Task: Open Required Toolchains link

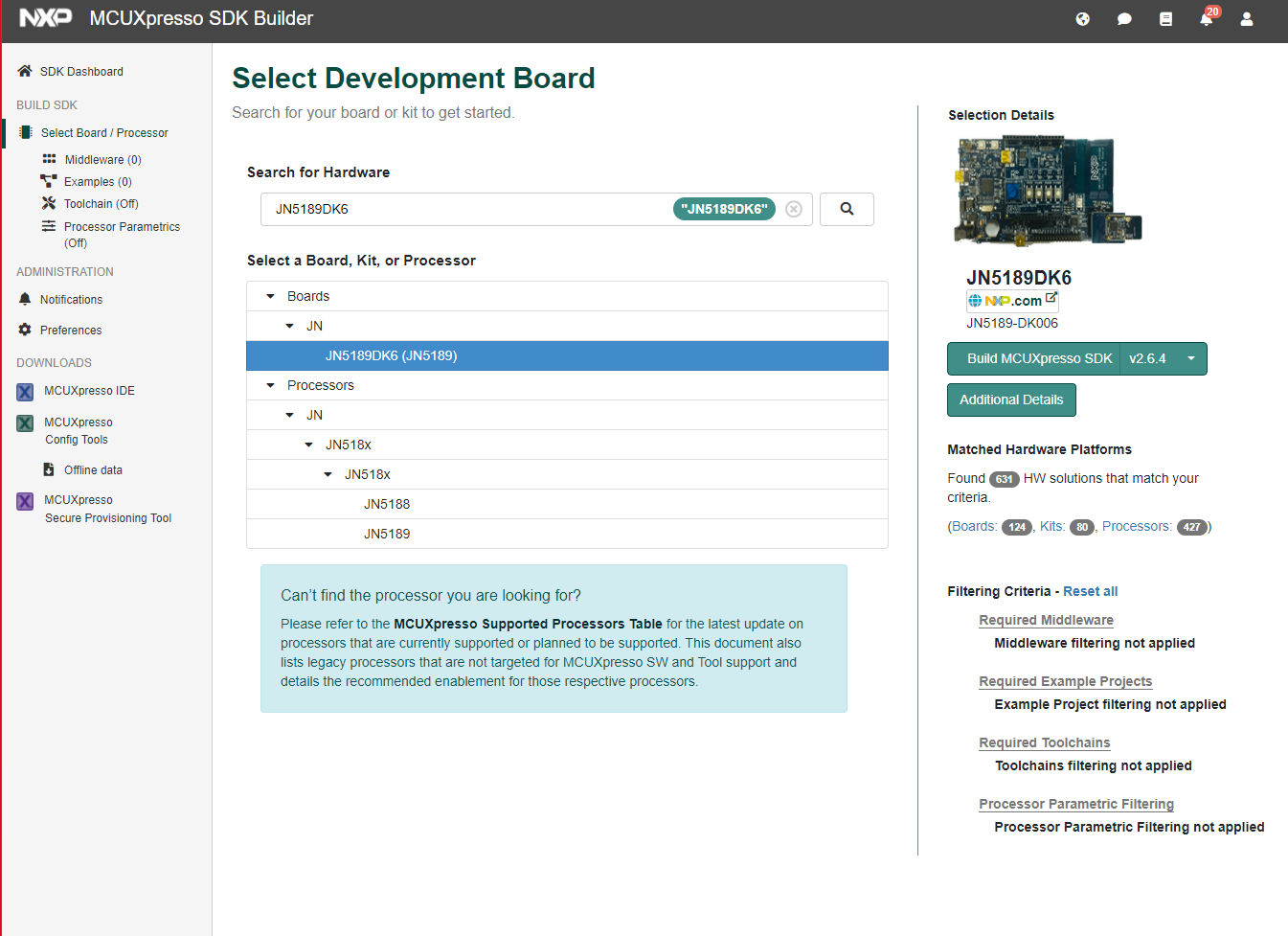Action: click(1044, 742)
